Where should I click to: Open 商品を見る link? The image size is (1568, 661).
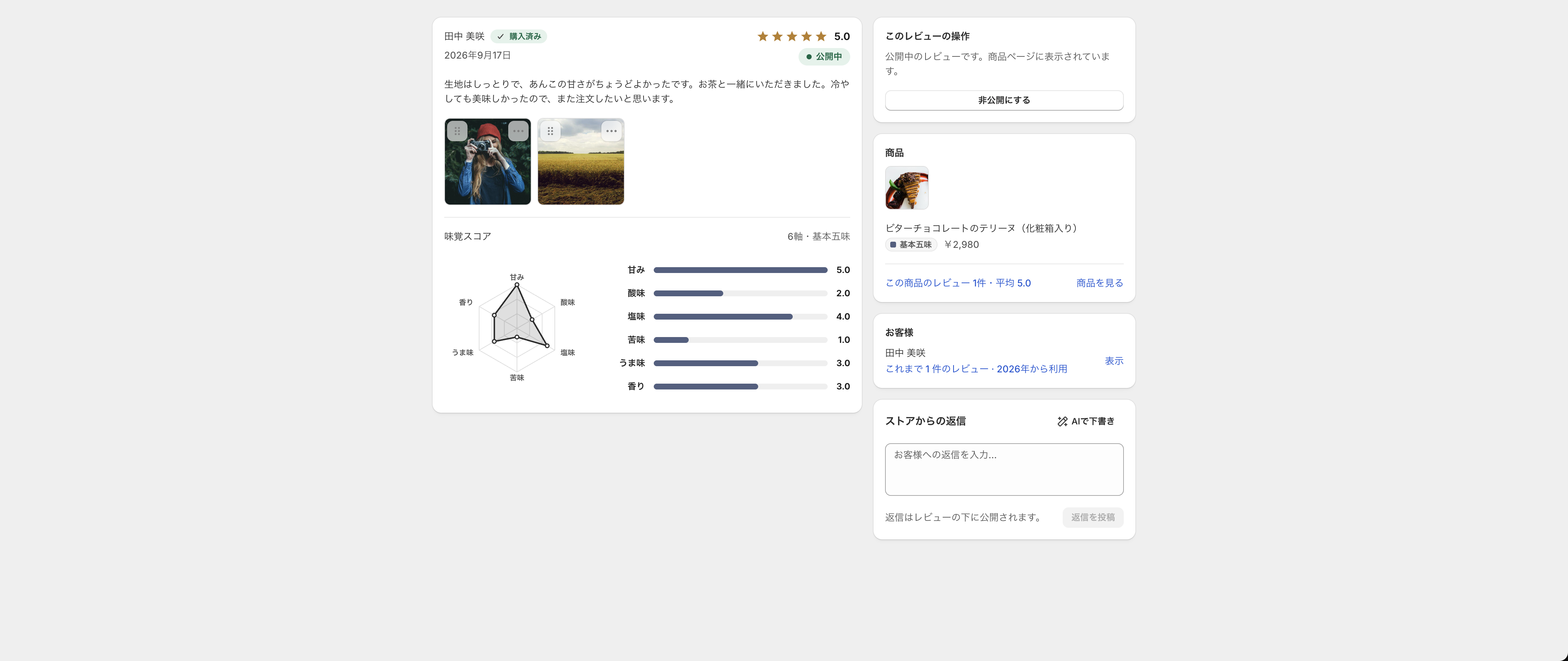tap(1099, 283)
